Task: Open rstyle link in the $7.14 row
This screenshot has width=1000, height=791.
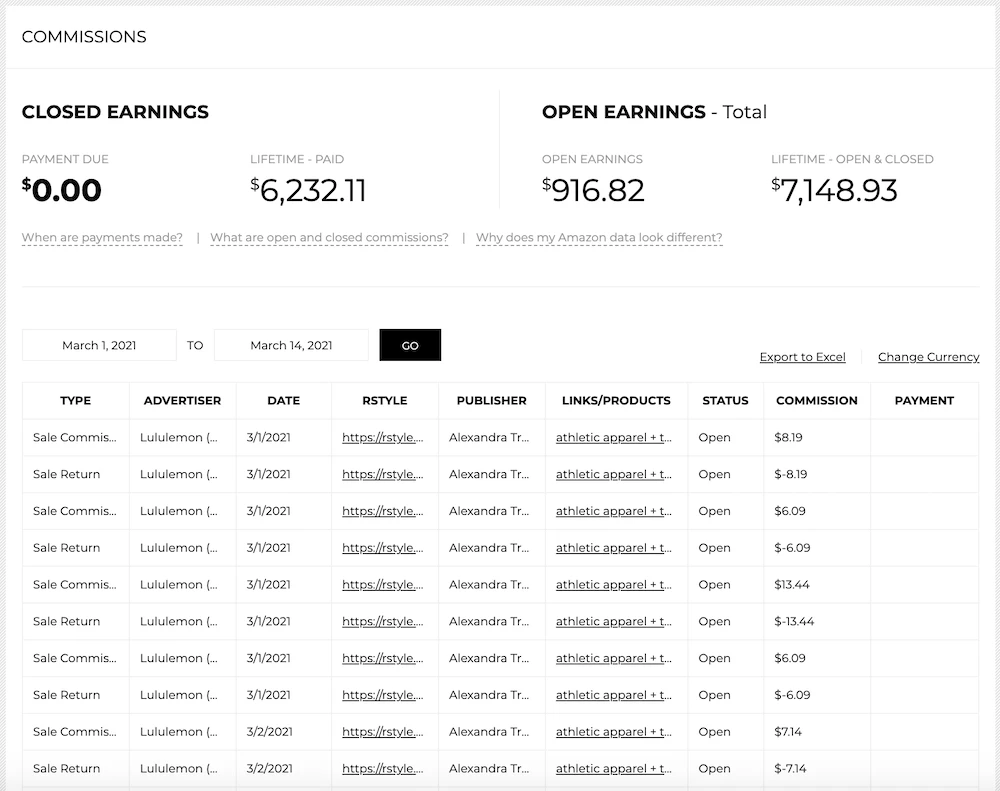Action: 383,732
